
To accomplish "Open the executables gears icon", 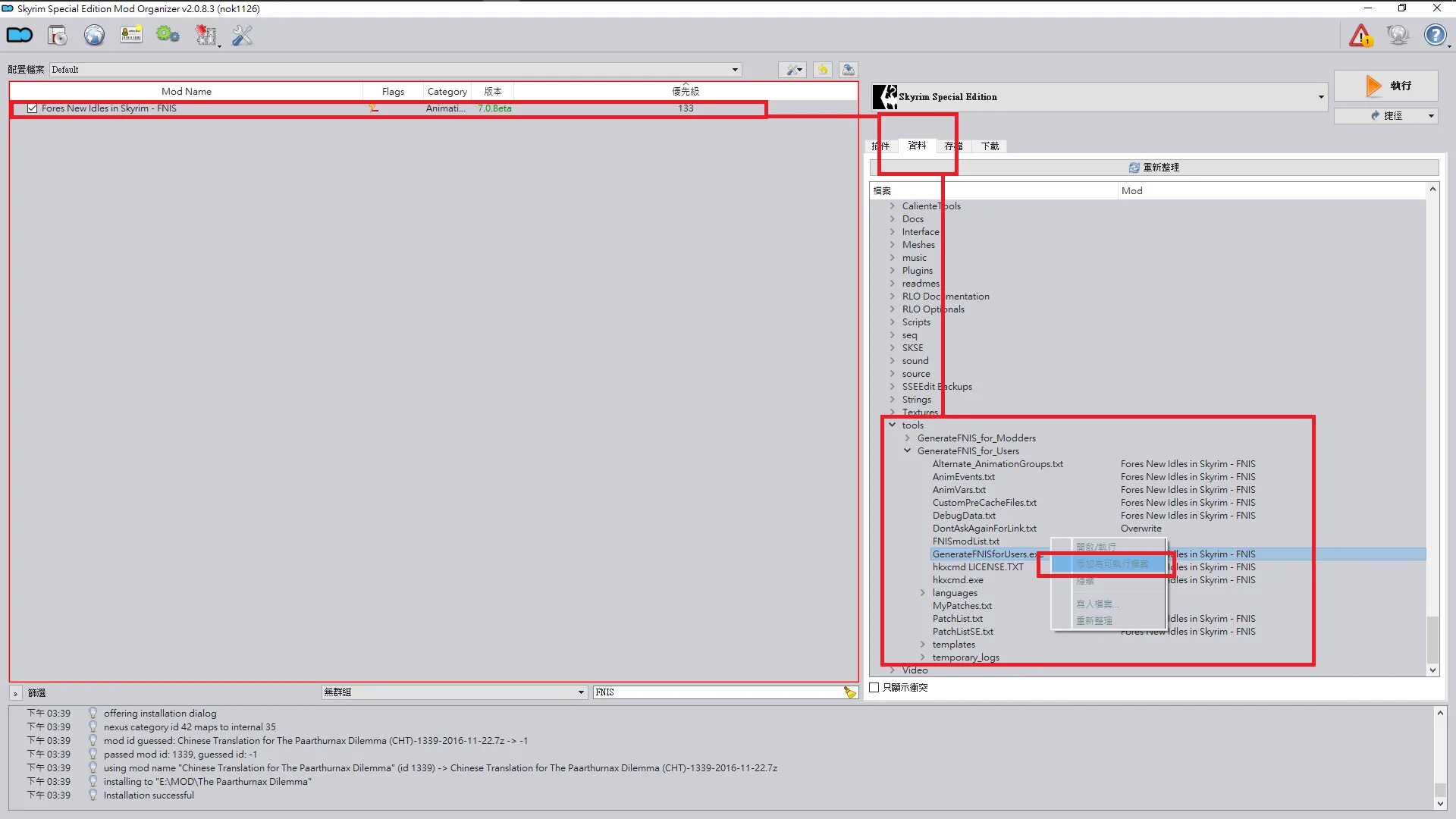I will tap(168, 35).
